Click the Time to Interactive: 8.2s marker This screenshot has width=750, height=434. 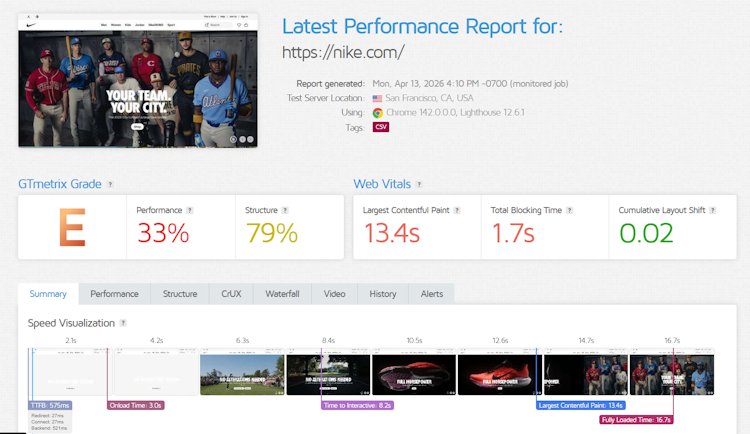point(357,405)
